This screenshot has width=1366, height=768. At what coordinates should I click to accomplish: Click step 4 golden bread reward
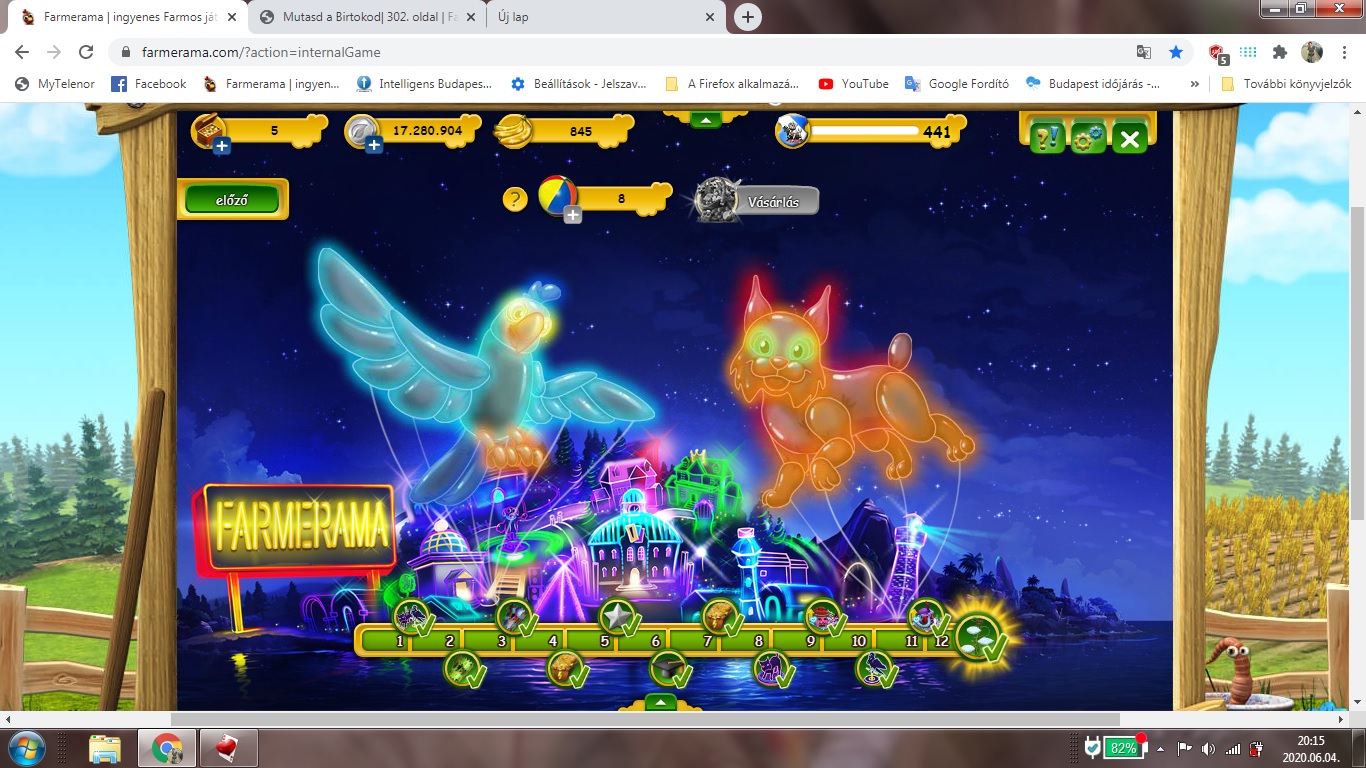pyautogui.click(x=565, y=667)
